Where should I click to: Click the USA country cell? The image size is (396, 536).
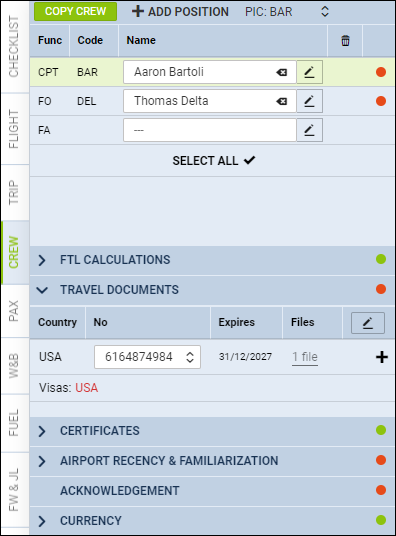click(x=50, y=357)
